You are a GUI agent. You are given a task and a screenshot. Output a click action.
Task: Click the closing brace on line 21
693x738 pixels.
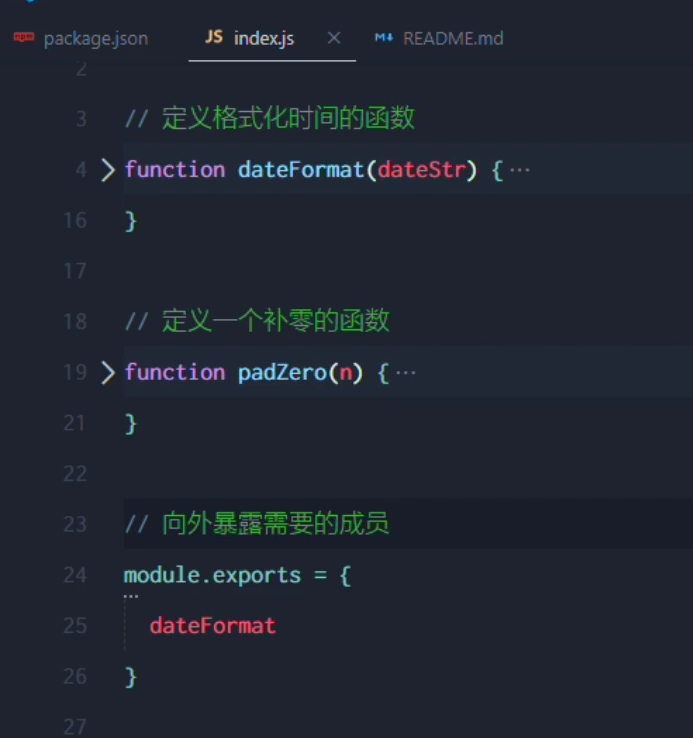click(x=130, y=425)
